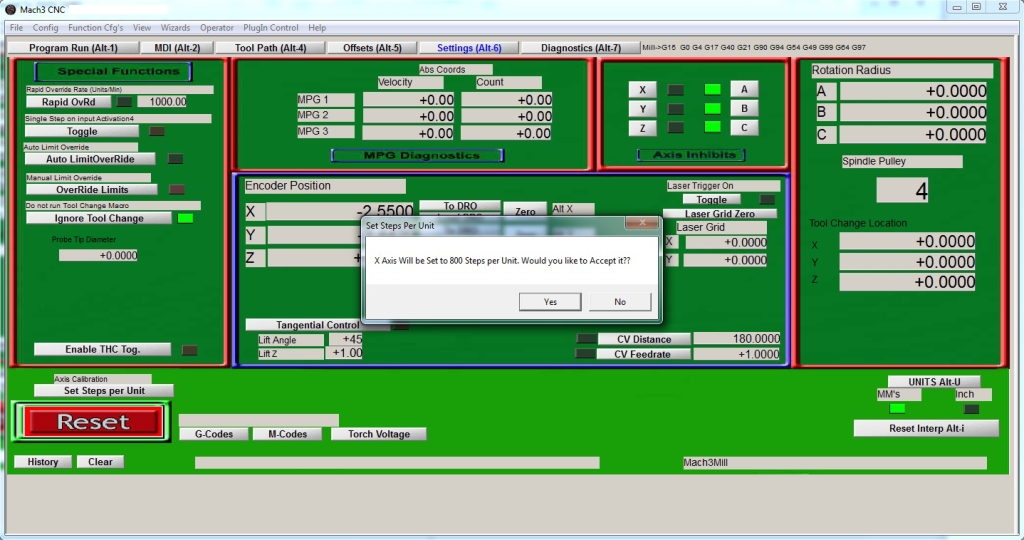Click To DRO button for X encoder
The height and width of the screenshot is (540, 1024).
(460, 206)
